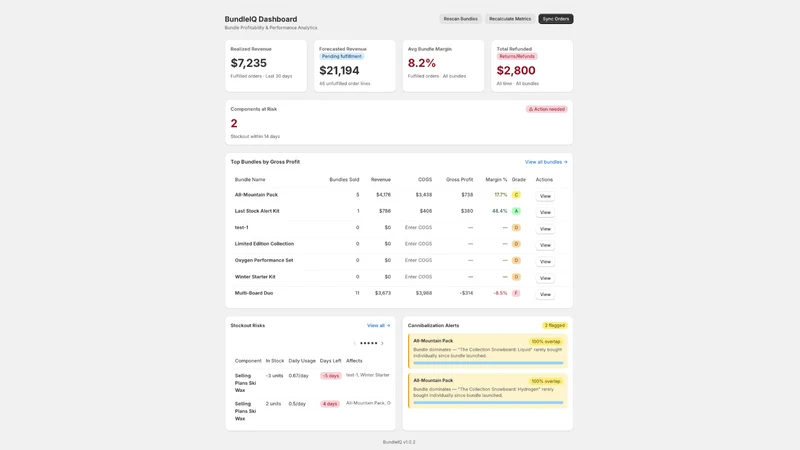Click the -8.5% margin value
The image size is (800, 450).
pyautogui.click(x=500, y=293)
